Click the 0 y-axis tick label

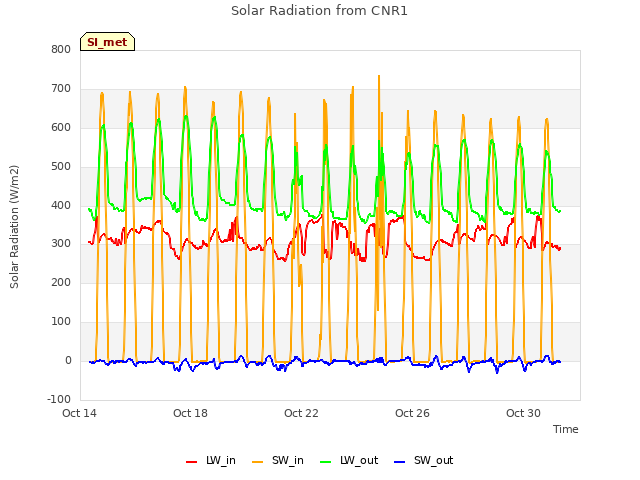(68, 360)
